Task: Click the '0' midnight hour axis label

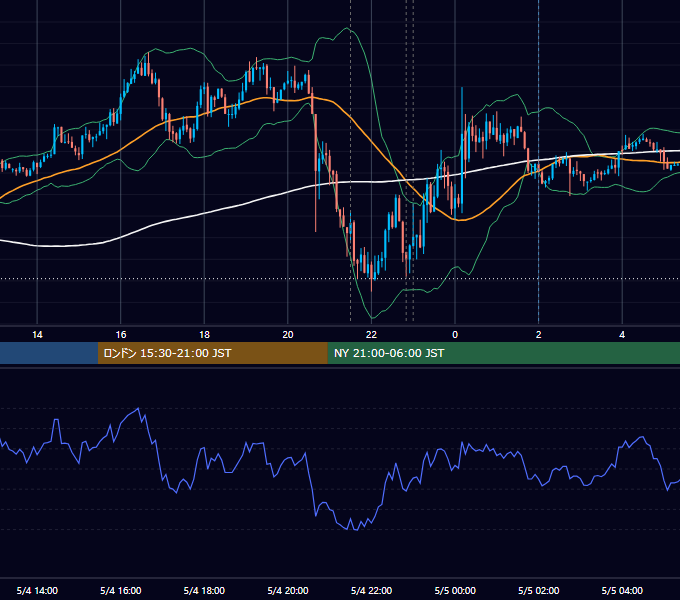Action: pyautogui.click(x=455, y=335)
